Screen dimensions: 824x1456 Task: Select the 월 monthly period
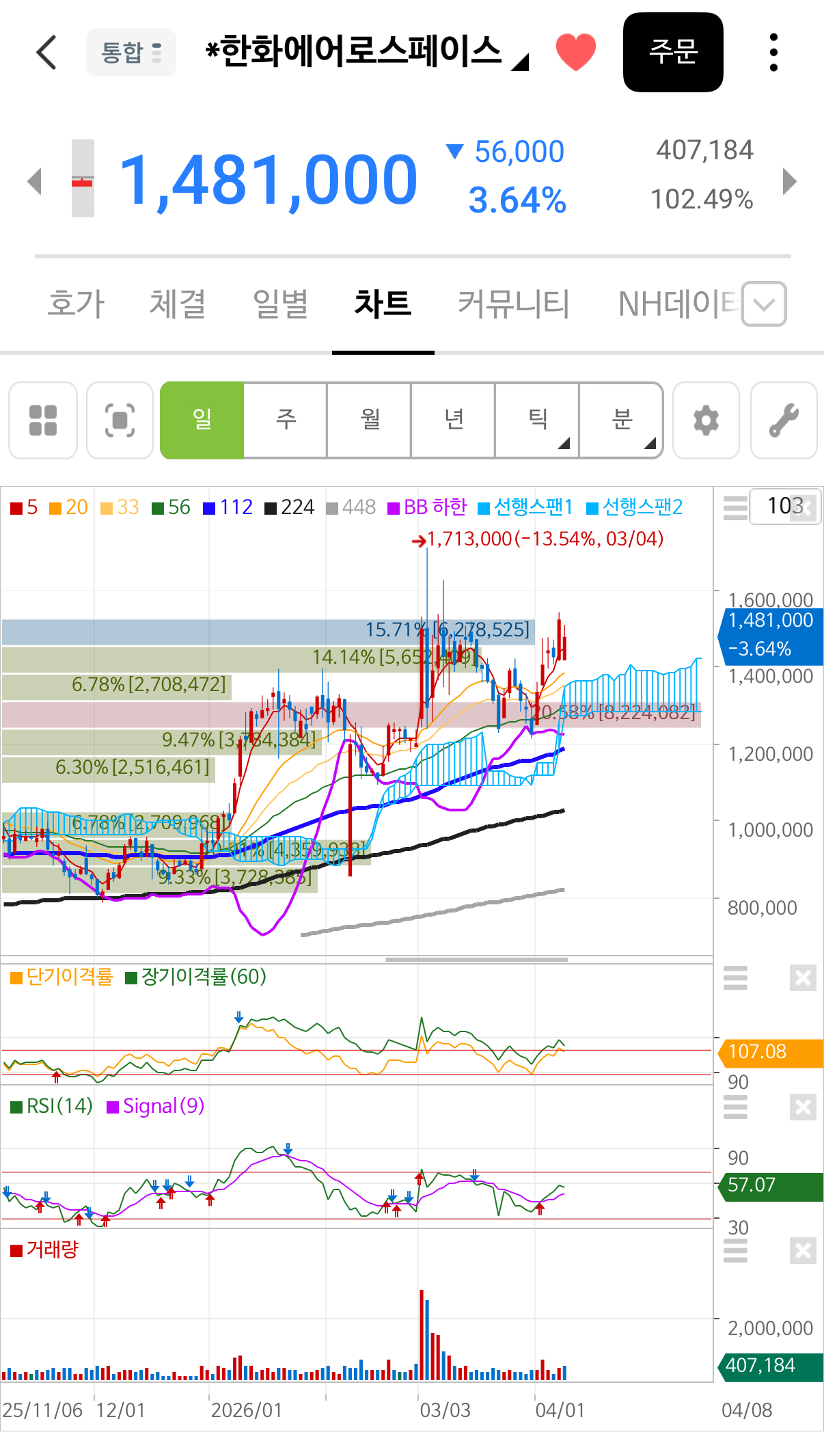370,420
